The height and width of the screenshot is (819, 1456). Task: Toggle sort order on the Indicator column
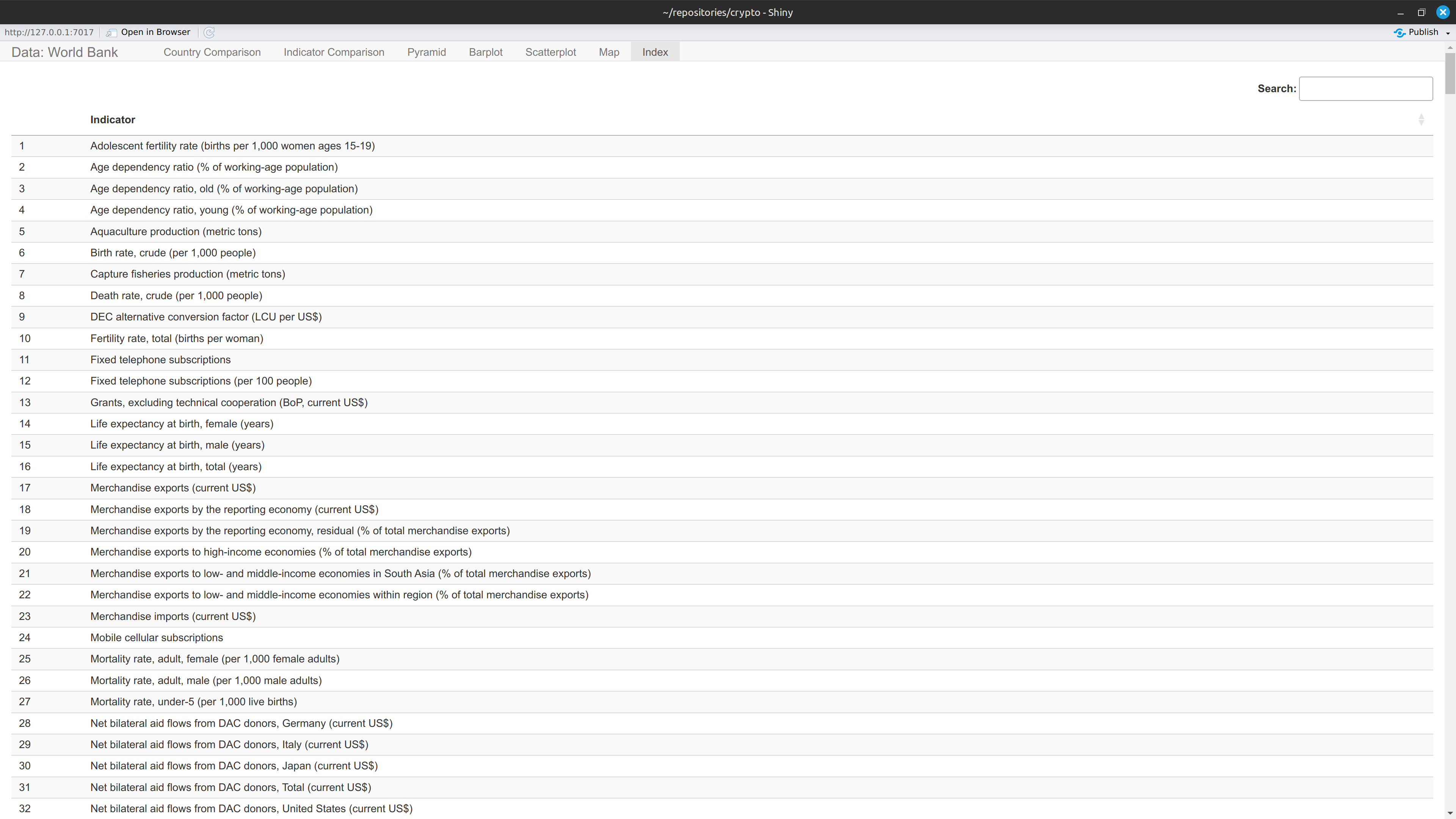1421,119
